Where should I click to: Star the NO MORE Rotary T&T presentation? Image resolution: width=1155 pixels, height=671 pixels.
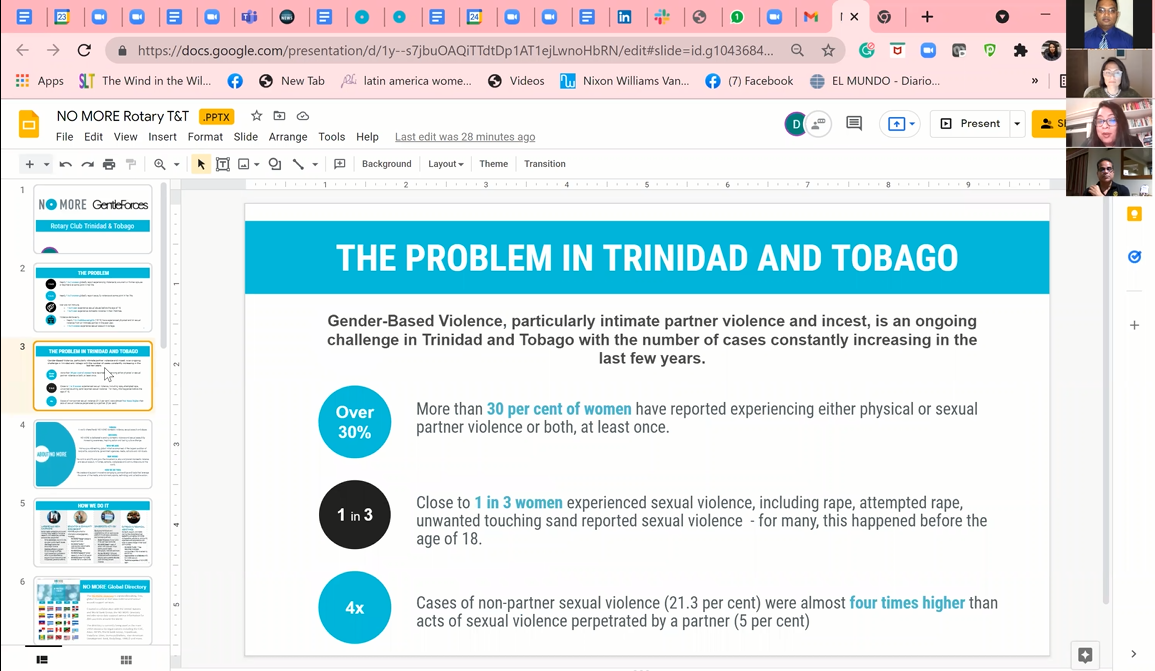point(256,116)
